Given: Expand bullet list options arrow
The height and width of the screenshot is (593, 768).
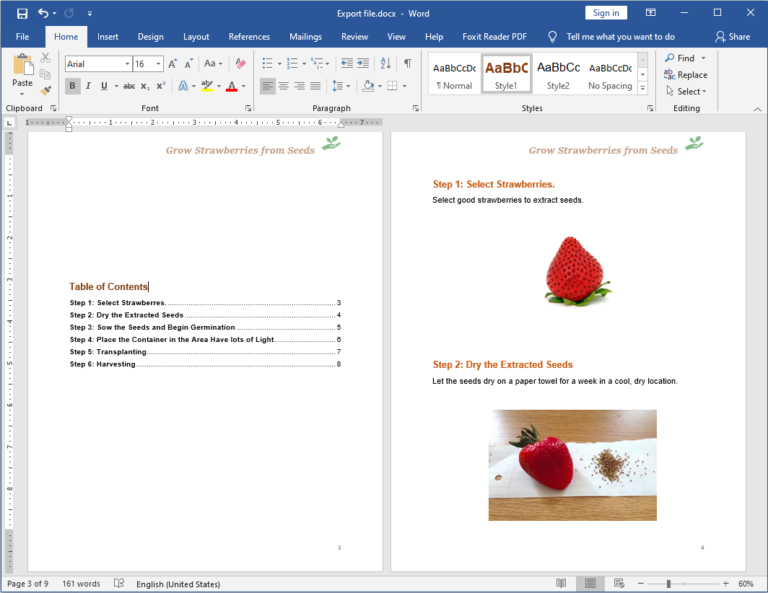Looking at the screenshot, I should tap(279, 64).
